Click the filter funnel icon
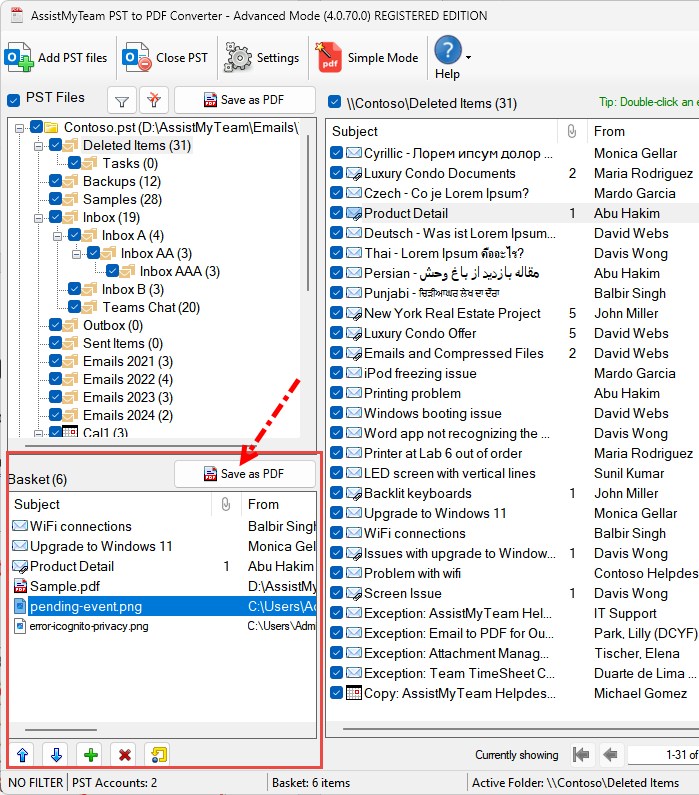Screen dimensions: 699x795 click(121, 100)
